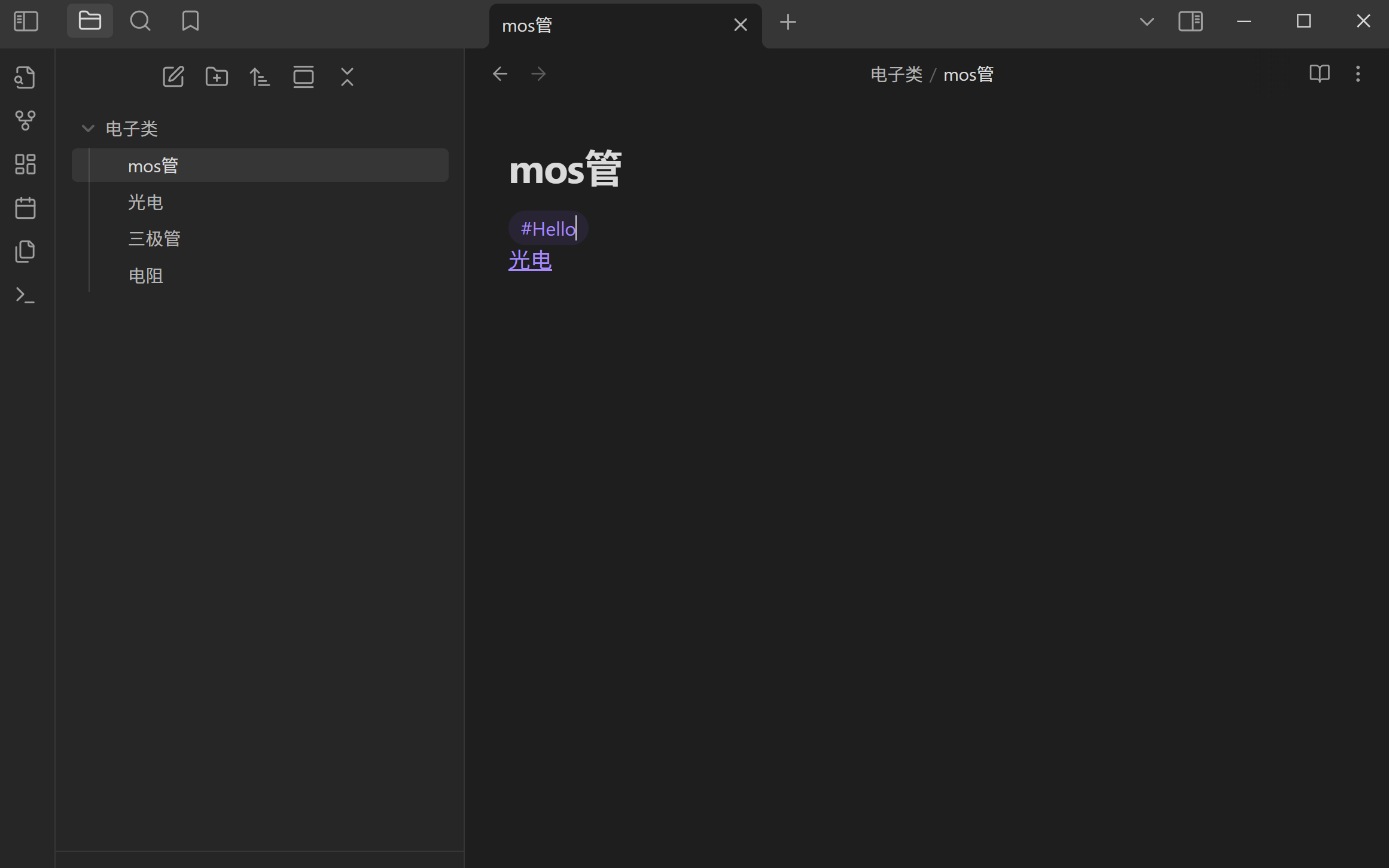
Task: Click the templates icon in ribbon
Action: (x=25, y=251)
